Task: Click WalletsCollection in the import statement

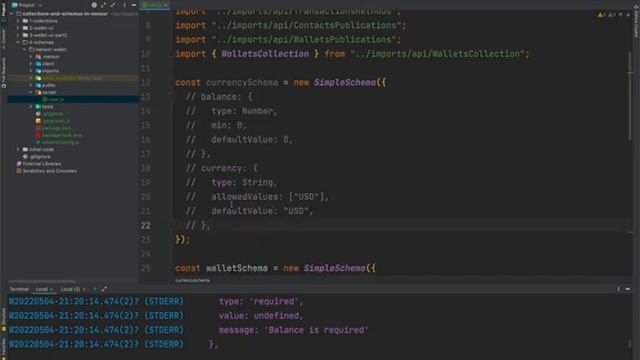Action: click(265, 54)
